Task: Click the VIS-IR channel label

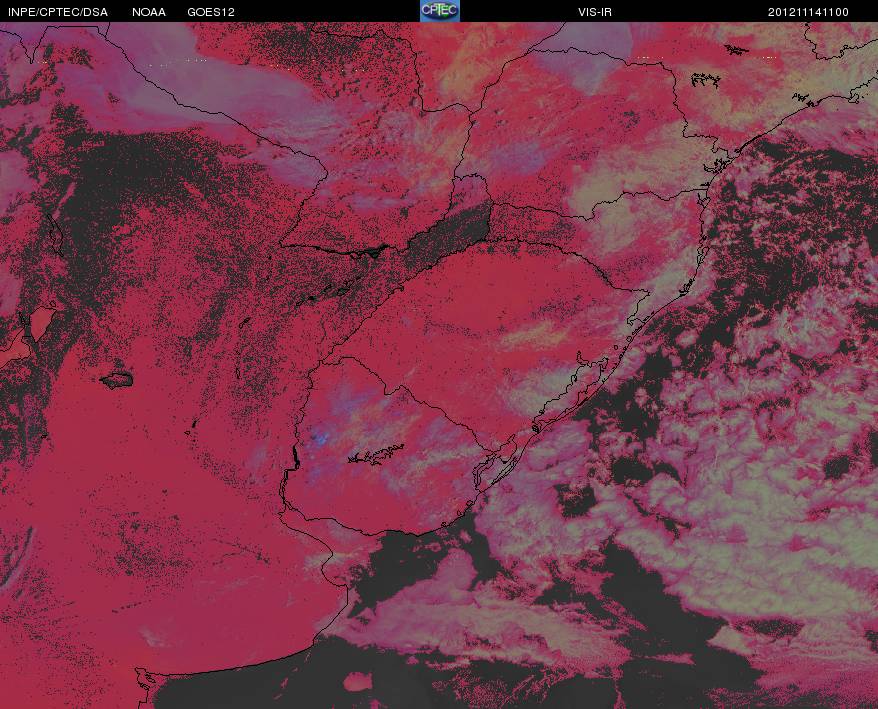Action: coord(595,12)
